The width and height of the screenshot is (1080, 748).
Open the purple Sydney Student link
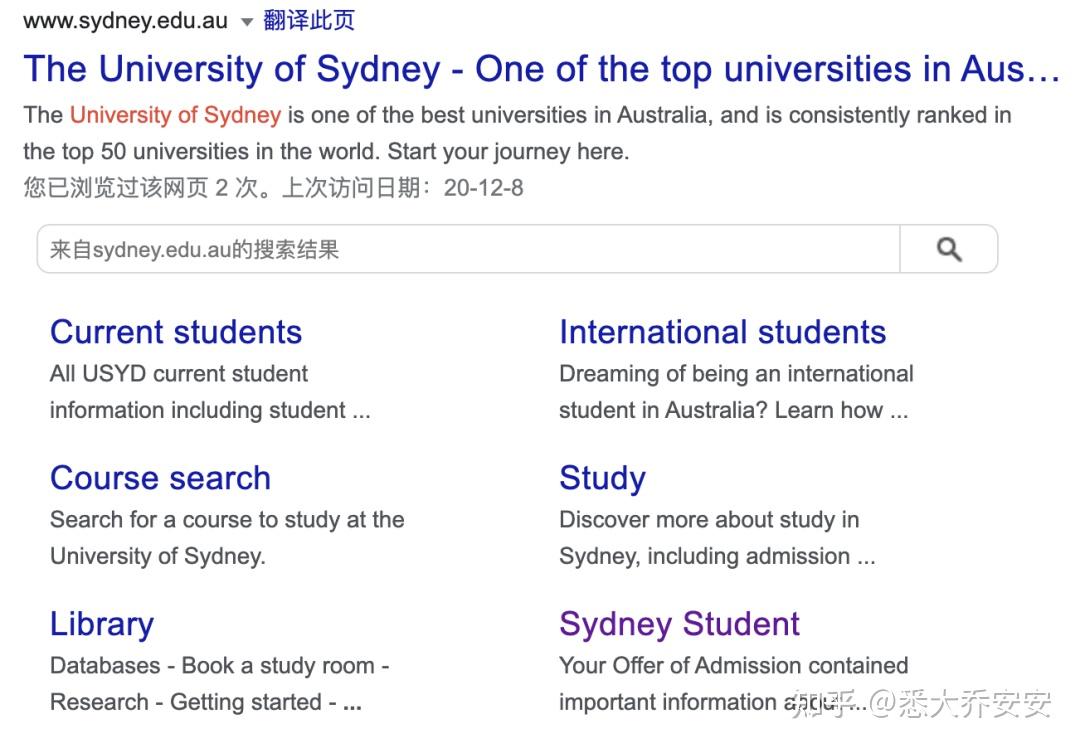pos(679,624)
